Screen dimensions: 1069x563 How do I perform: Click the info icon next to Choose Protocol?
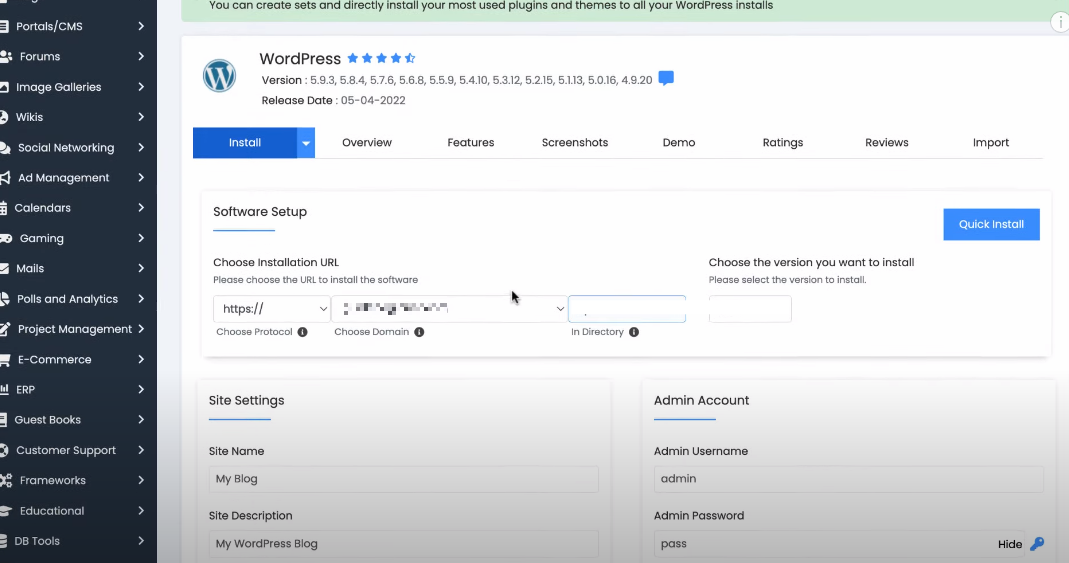(x=303, y=332)
